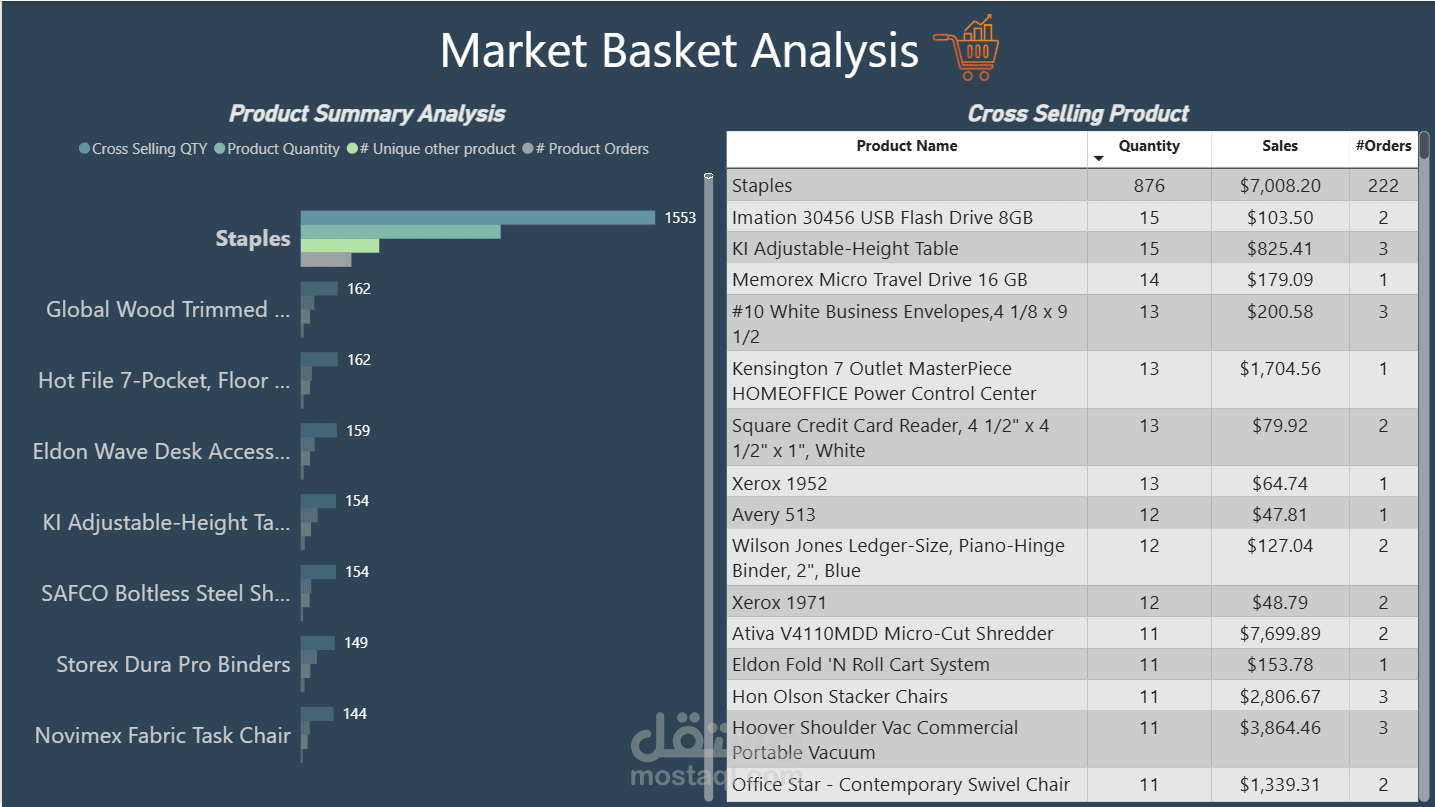Image resolution: width=1435 pixels, height=807 pixels.
Task: Click the gray Product Orders bar for Staples
Action: (326, 260)
